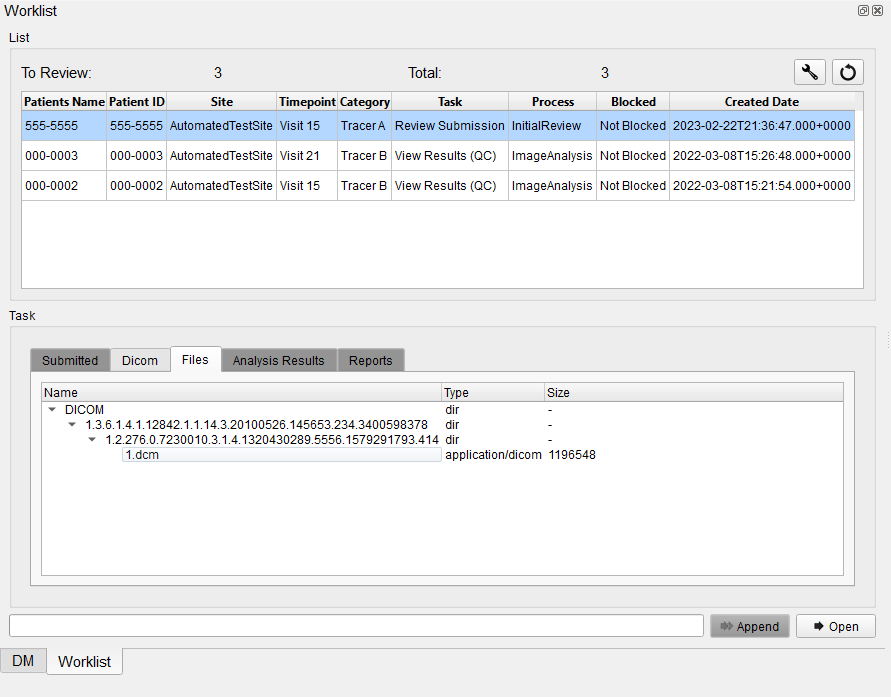Collapse the 1.3.6.1.4.1.12842 directory node
891x697 pixels.
pyautogui.click(x=71, y=424)
